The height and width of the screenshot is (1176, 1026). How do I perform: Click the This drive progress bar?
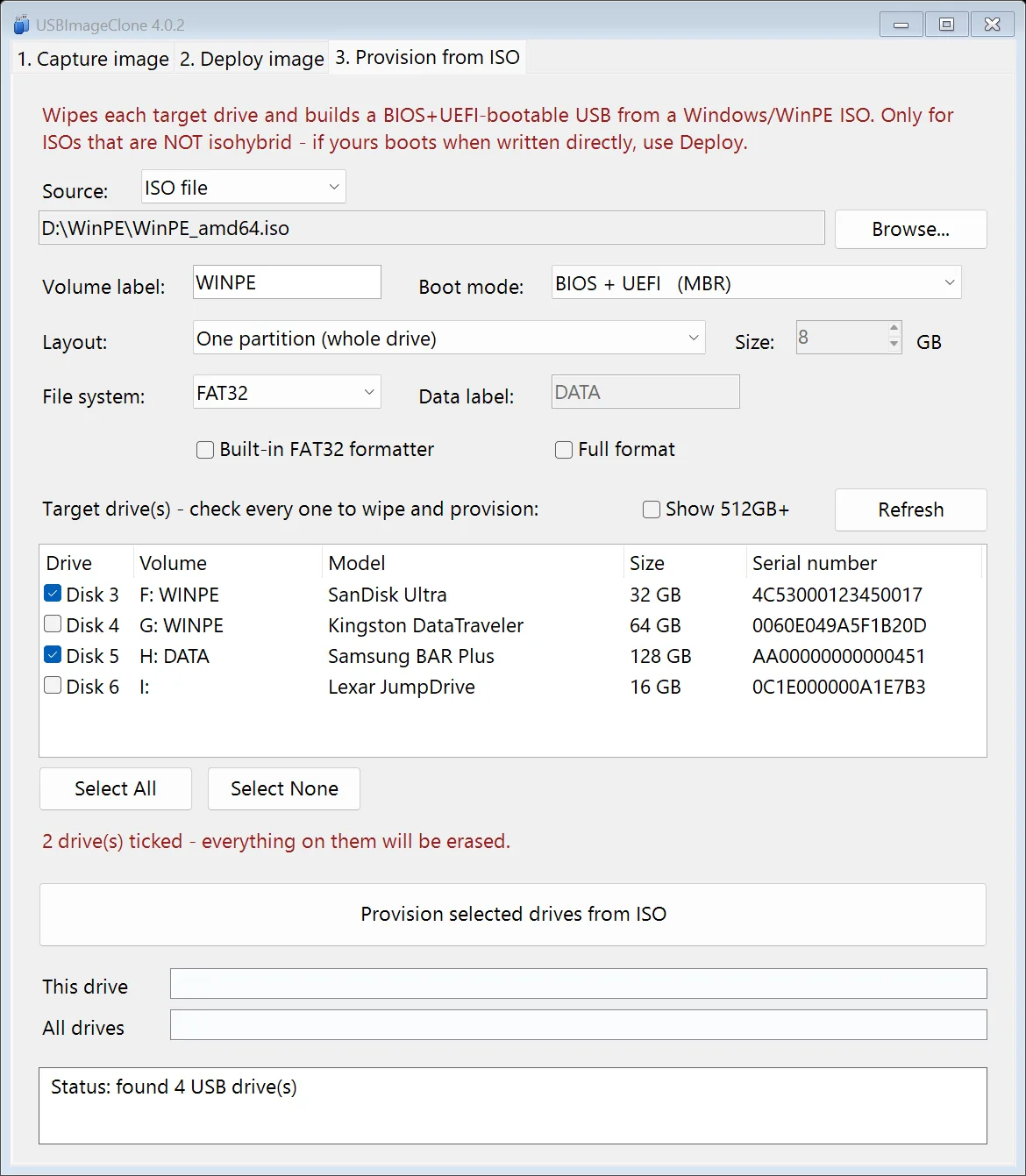(x=579, y=984)
